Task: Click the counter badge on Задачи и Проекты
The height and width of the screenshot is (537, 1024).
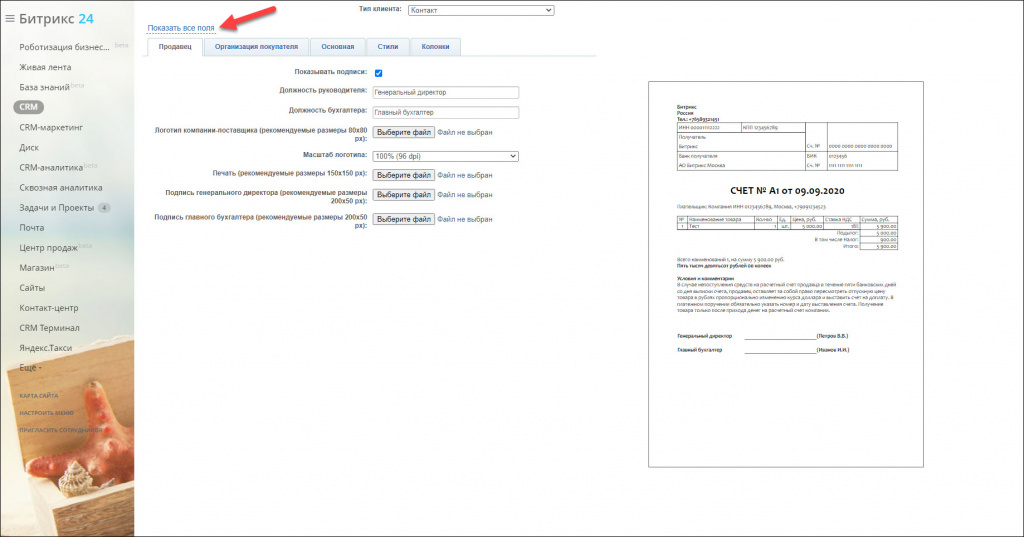Action: 104,208
